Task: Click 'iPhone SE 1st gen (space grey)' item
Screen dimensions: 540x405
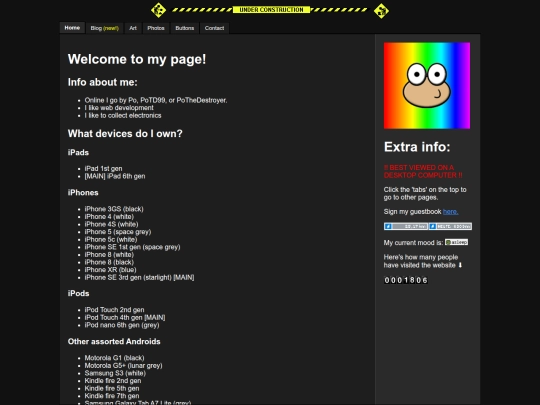Action: coord(133,247)
